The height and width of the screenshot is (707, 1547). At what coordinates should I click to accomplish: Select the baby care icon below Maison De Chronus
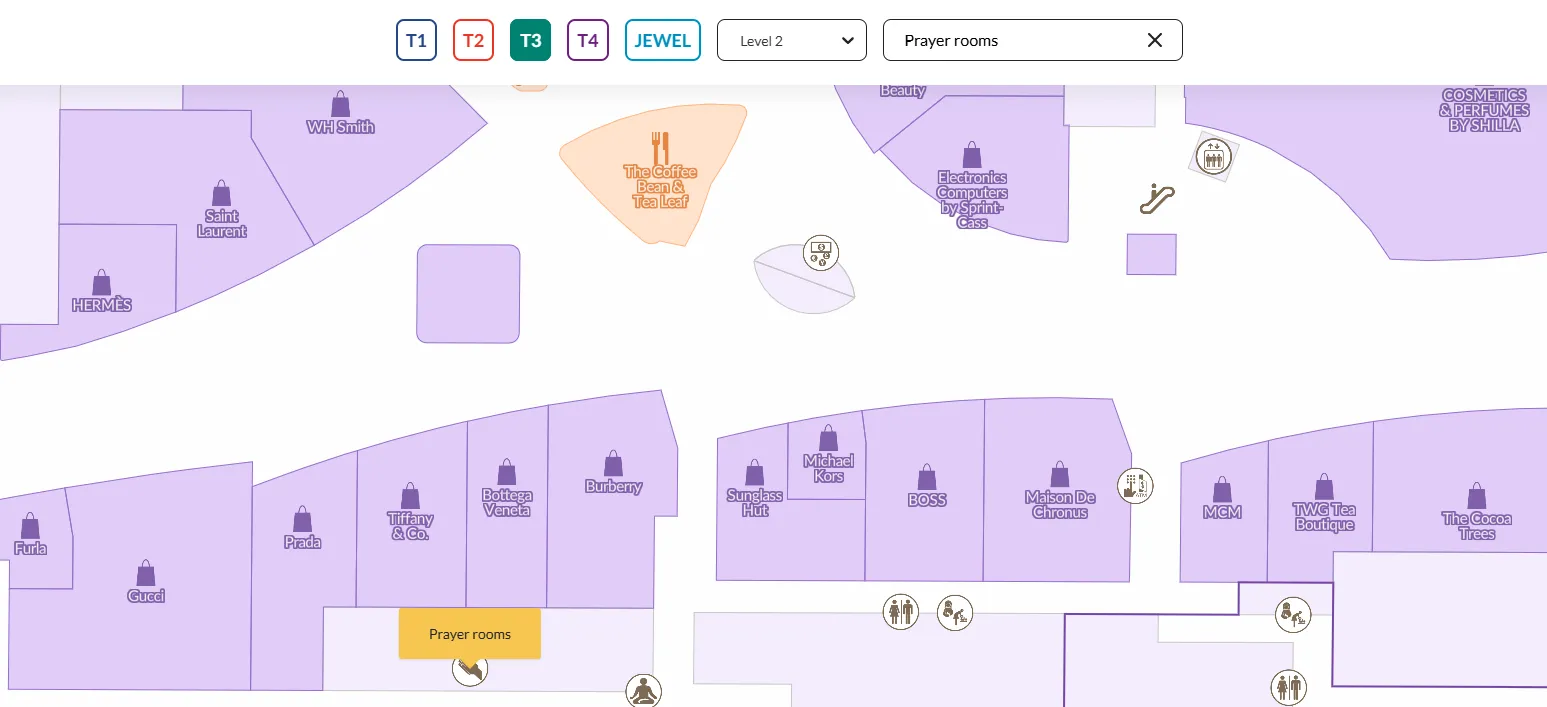click(x=955, y=612)
